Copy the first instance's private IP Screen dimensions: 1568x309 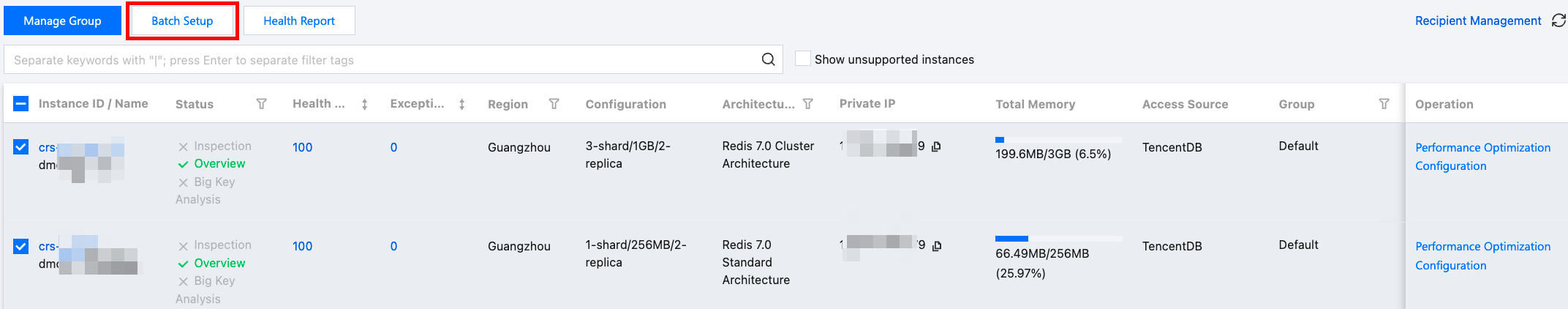coord(937,146)
